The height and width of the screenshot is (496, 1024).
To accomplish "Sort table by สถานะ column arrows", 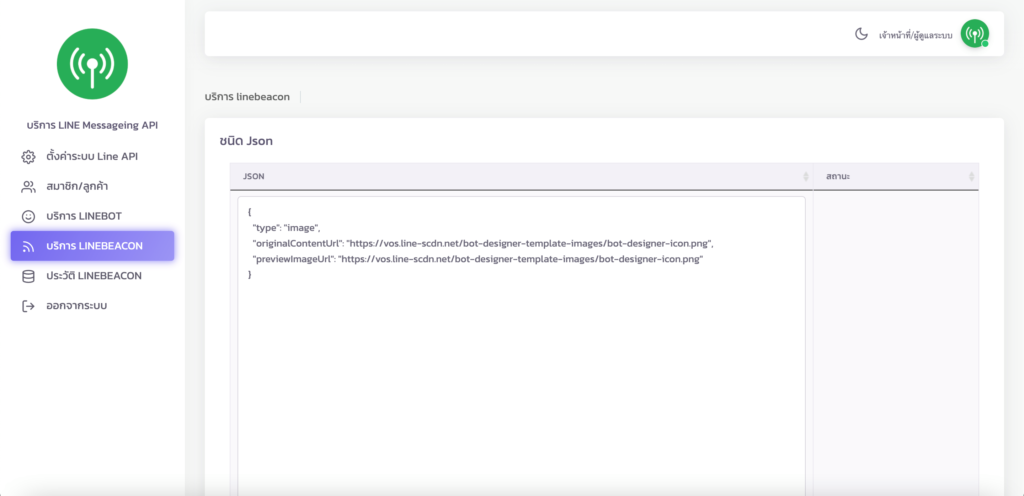I will pyautogui.click(x=971, y=177).
